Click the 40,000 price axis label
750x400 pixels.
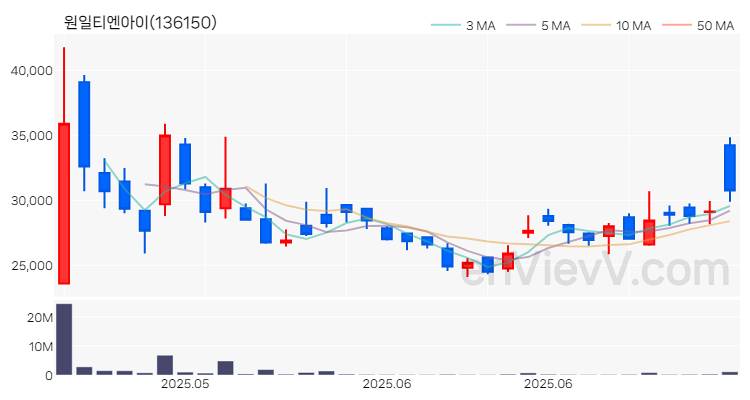[32, 71]
